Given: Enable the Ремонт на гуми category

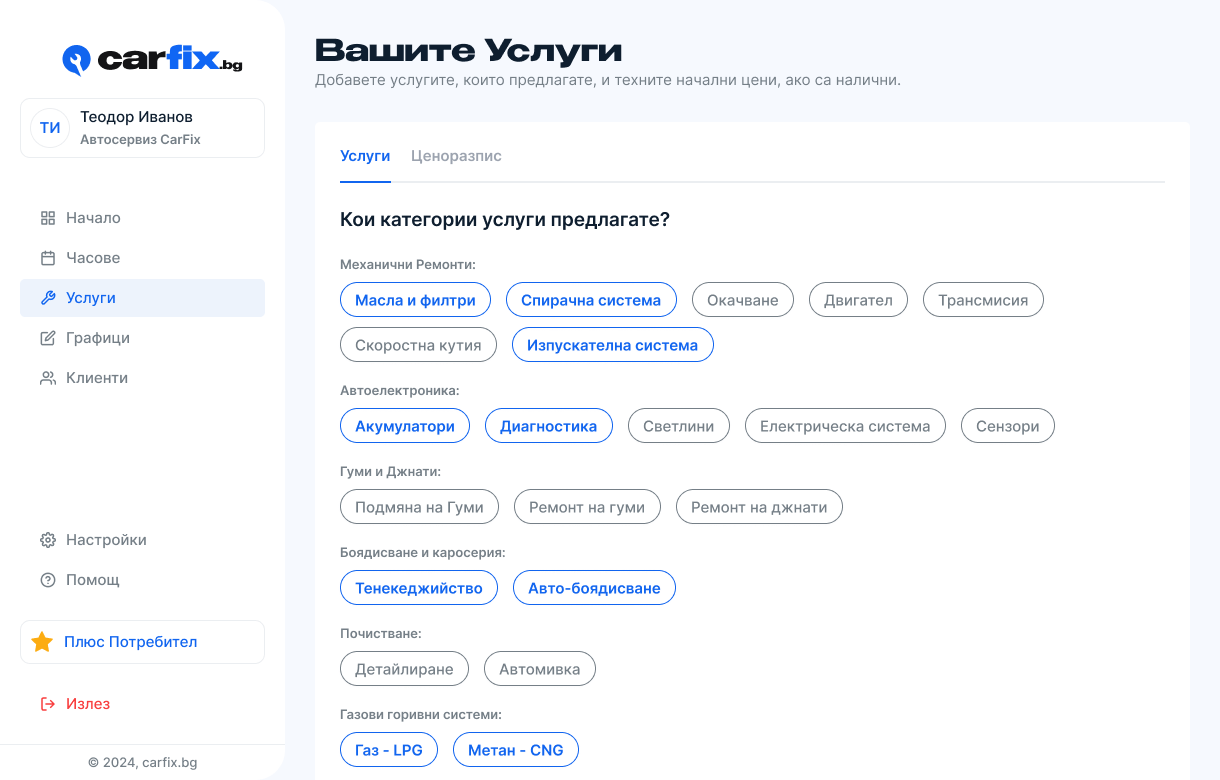Looking at the screenshot, I should (x=587, y=507).
